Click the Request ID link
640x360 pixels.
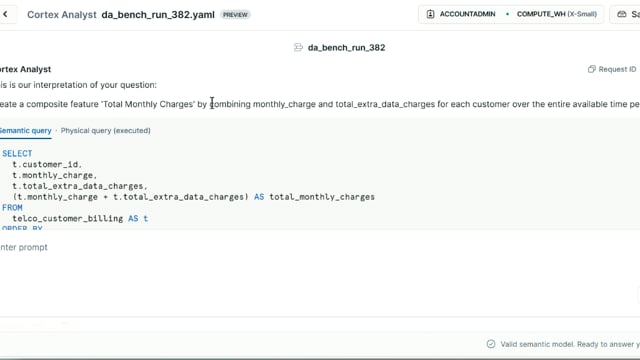(x=617, y=69)
